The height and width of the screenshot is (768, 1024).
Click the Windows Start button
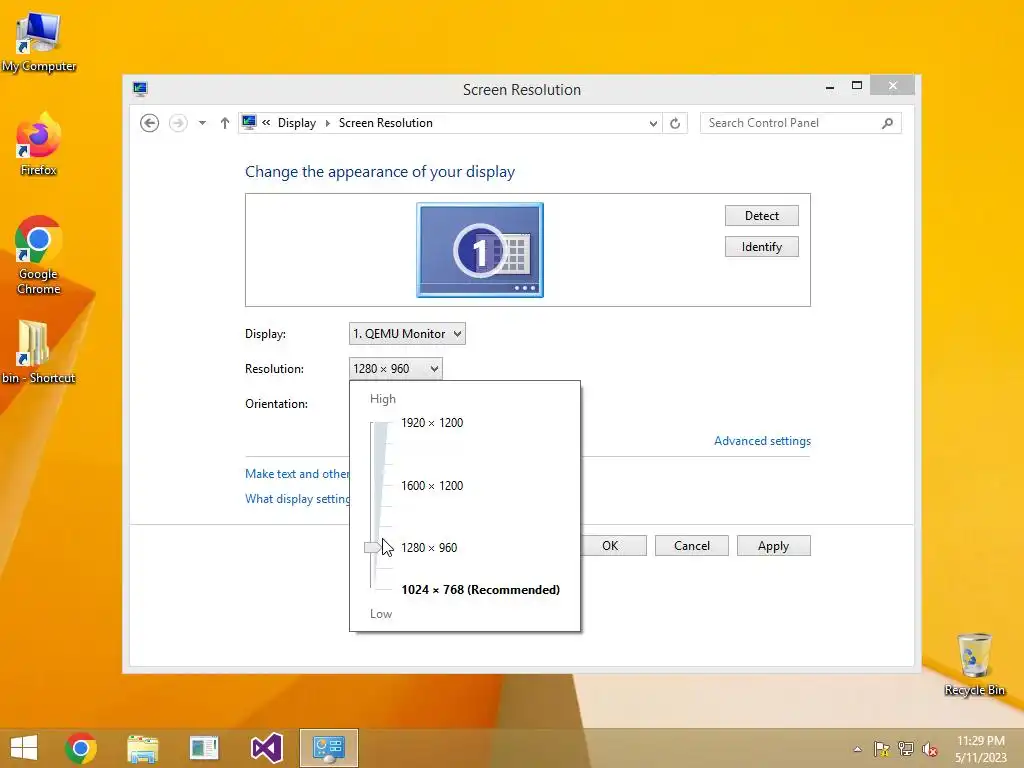pyautogui.click(x=24, y=748)
